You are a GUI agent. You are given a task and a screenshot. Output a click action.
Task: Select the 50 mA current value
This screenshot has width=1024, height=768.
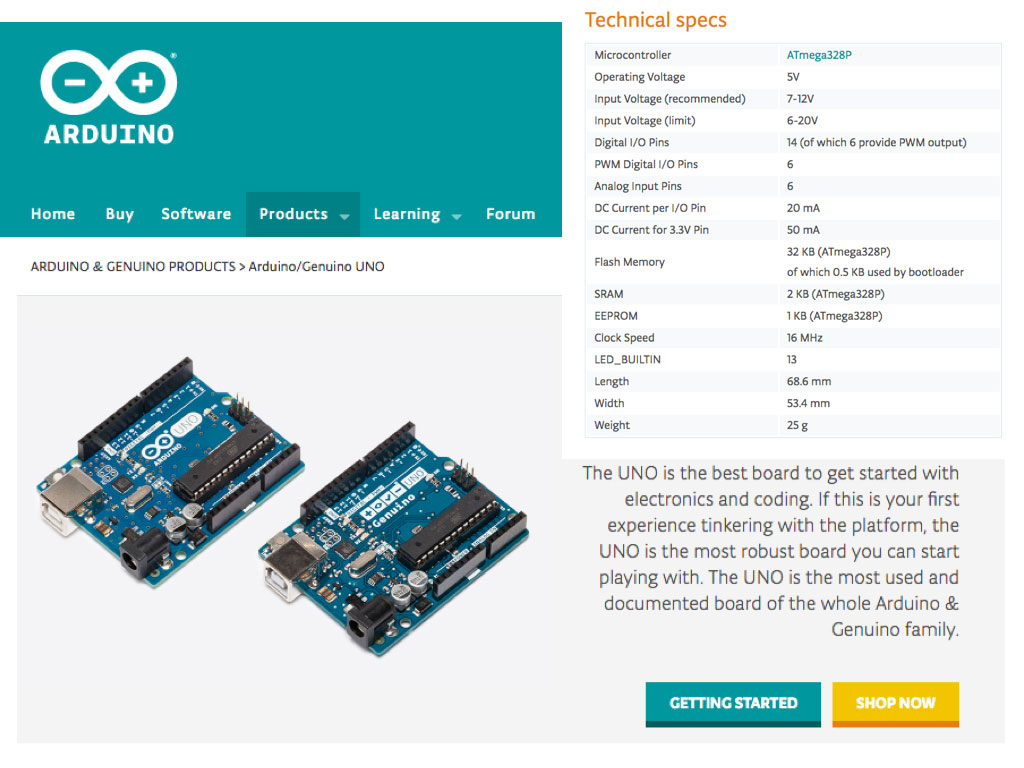(x=803, y=230)
